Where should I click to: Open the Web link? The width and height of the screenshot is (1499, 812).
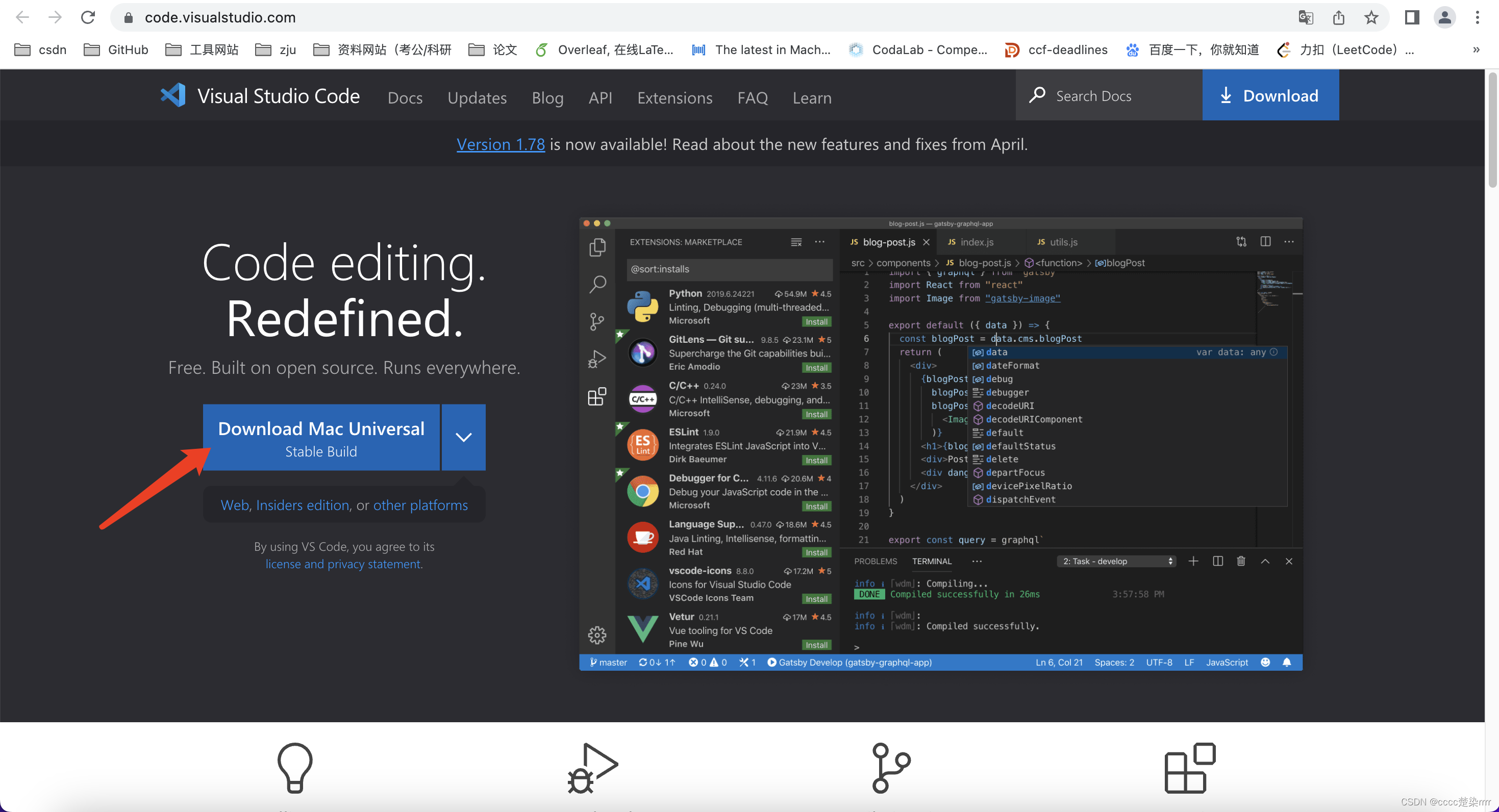[x=235, y=505]
